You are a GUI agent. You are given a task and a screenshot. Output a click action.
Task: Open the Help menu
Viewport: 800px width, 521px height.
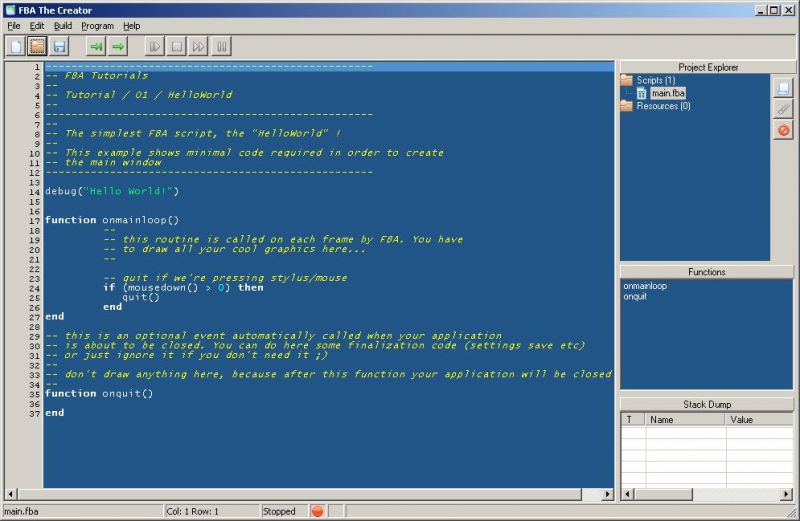(x=132, y=26)
